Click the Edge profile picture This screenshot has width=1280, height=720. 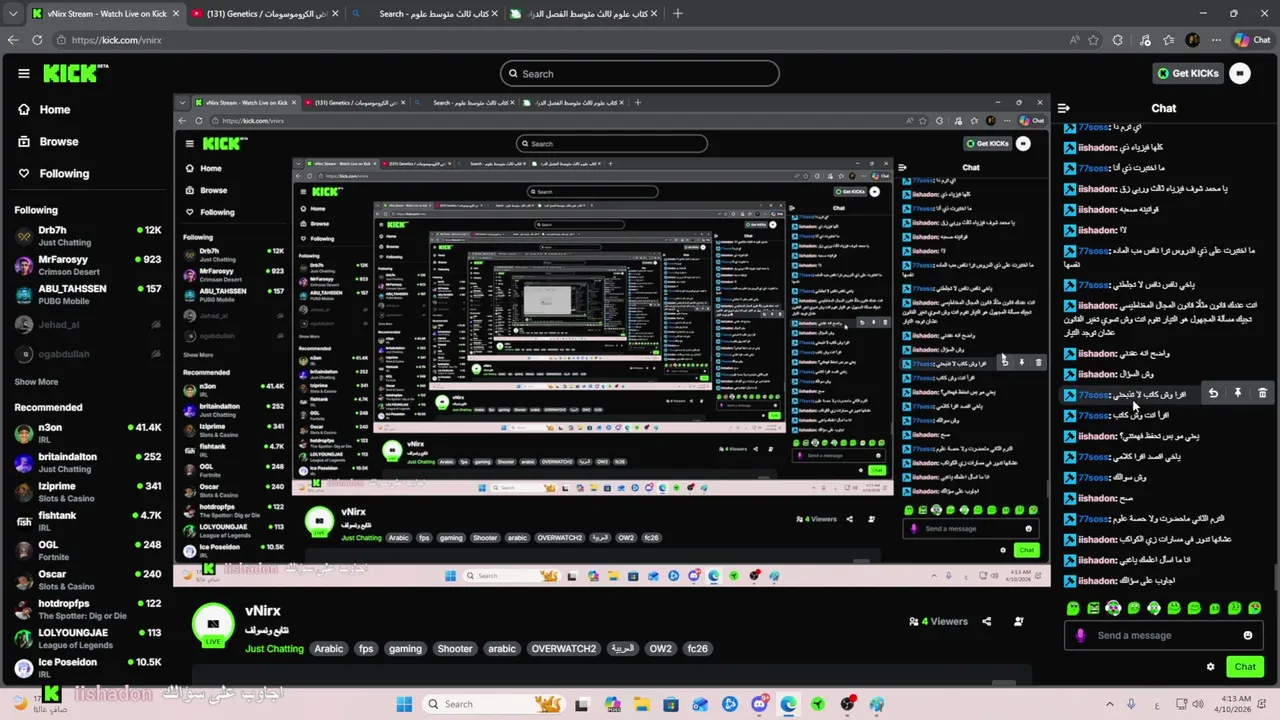pyautogui.click(x=1192, y=40)
